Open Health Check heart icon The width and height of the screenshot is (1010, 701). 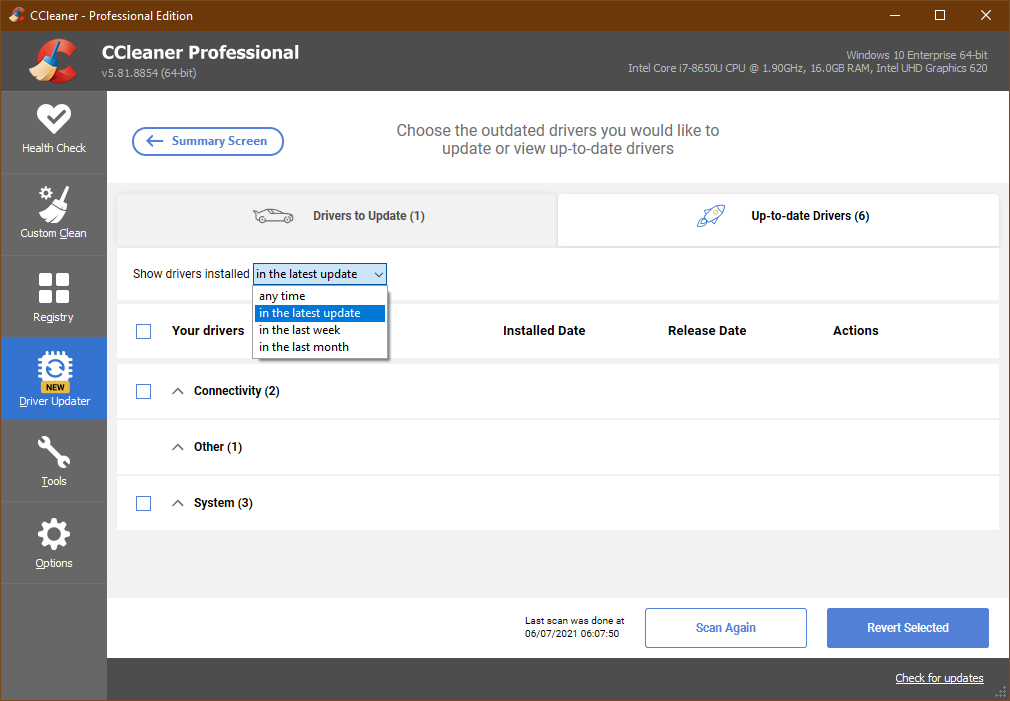[x=53, y=119]
